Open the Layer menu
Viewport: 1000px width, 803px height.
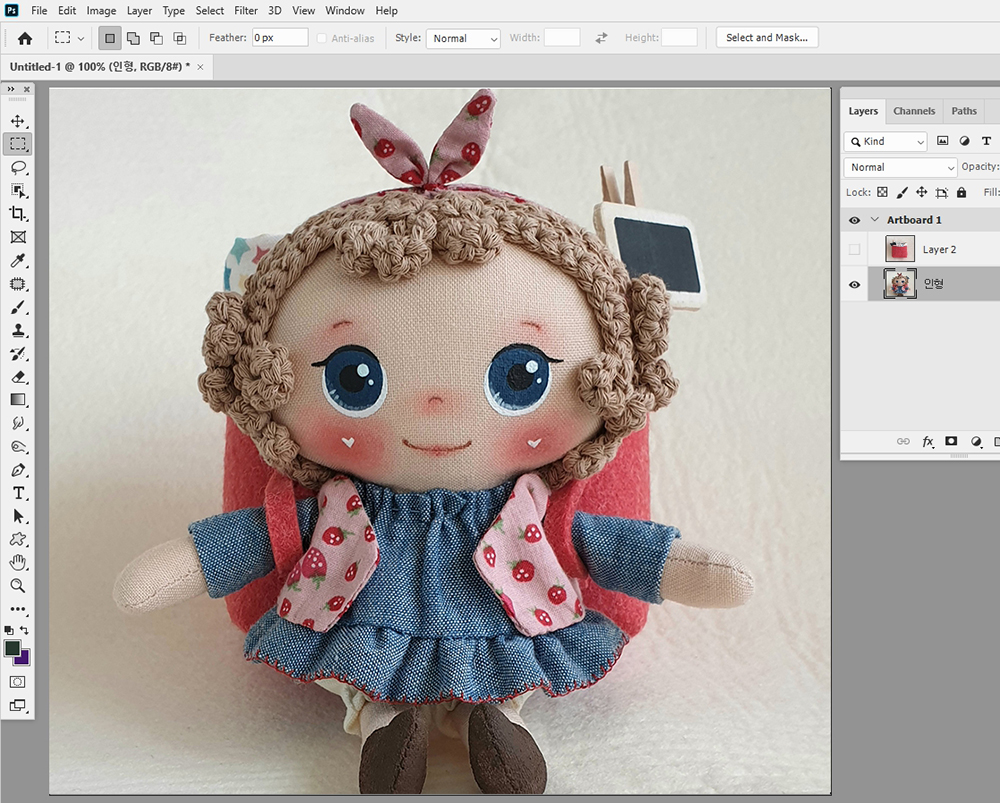[139, 11]
